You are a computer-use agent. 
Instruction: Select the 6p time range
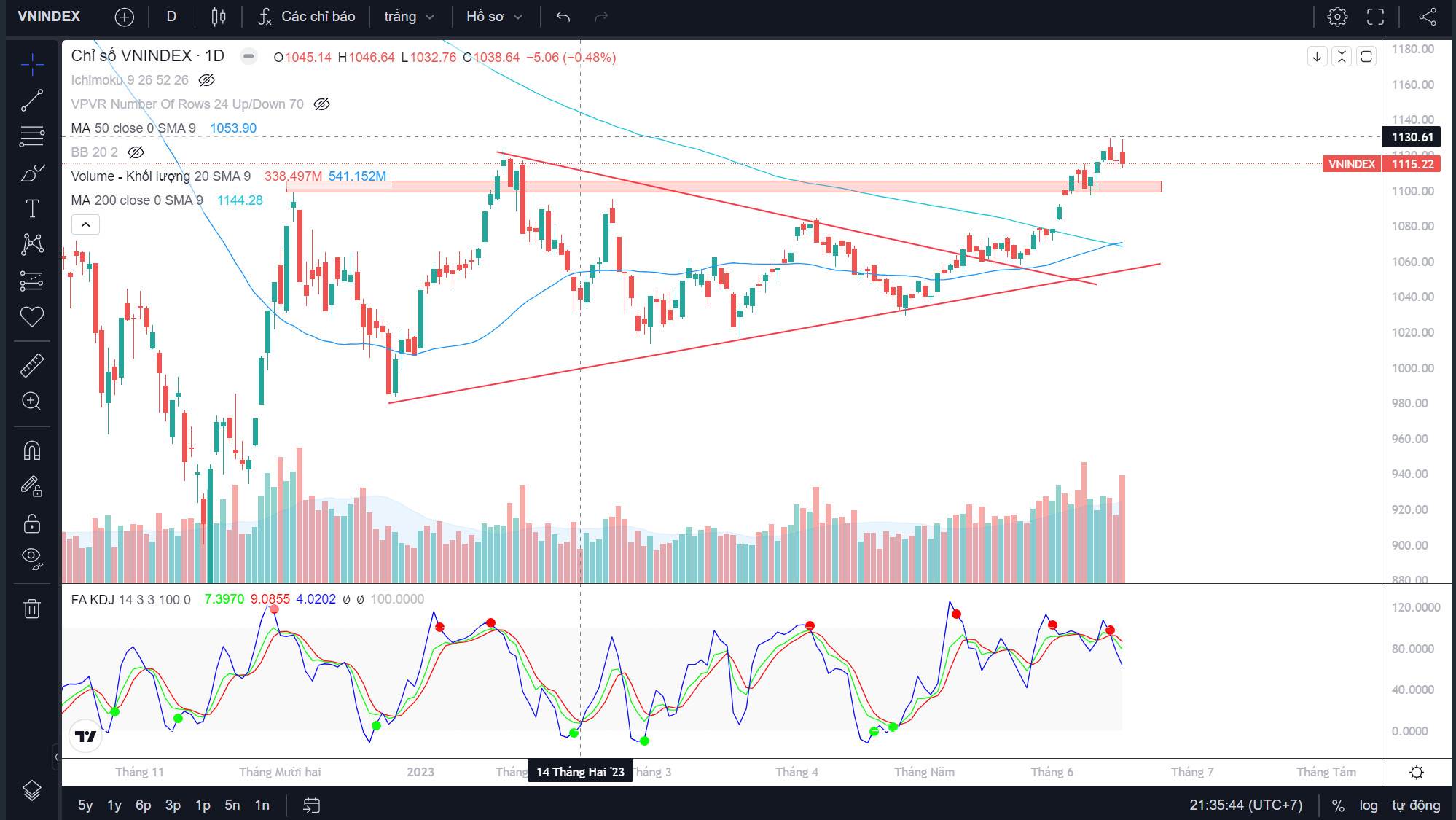144,805
